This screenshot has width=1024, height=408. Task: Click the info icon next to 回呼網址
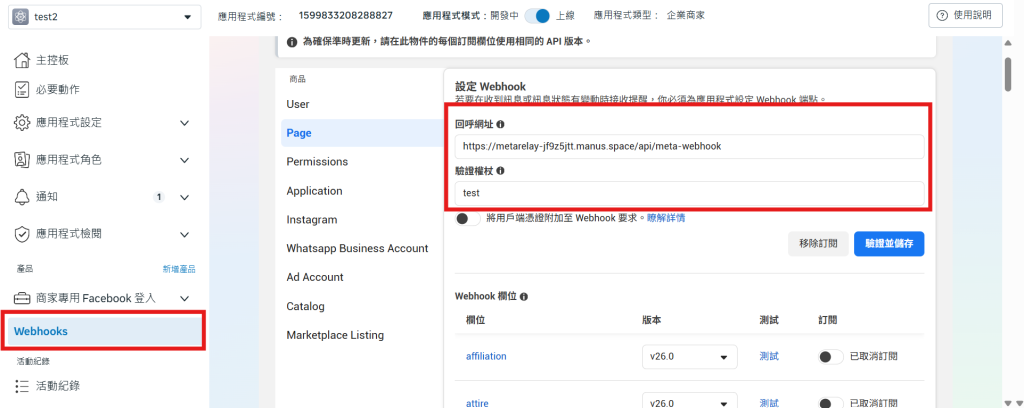(x=500, y=123)
